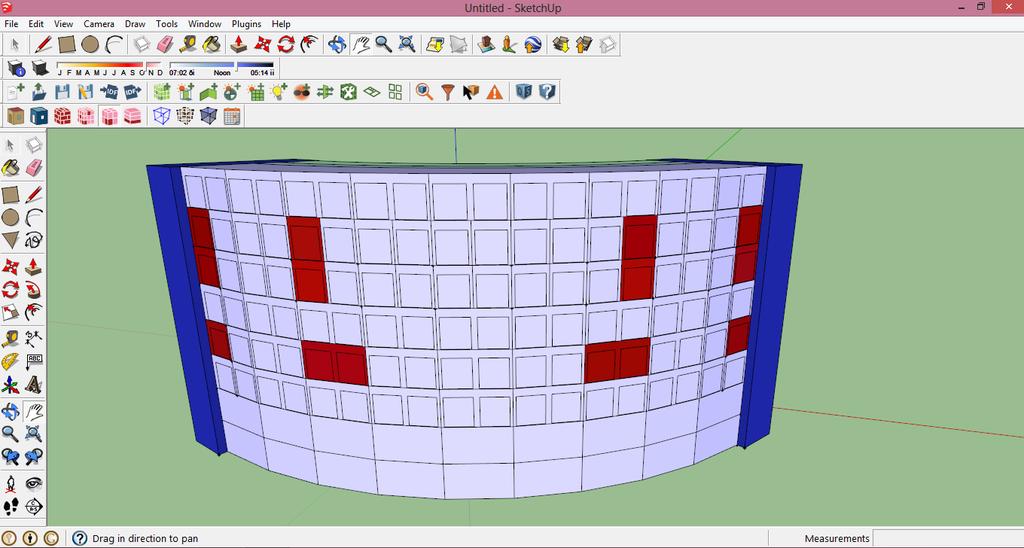Activate the Text label tool
This screenshot has width=1024, height=548.
[34, 361]
